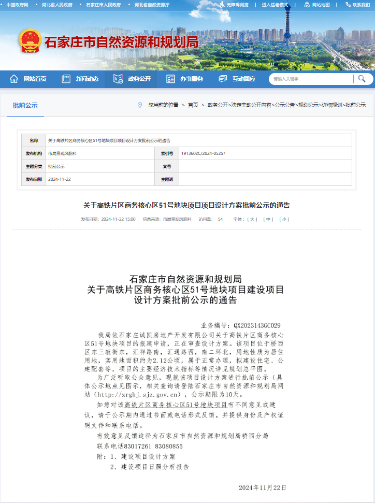Click the location pin icon in breadcrumb
The image size is (375, 503).
click(140, 105)
